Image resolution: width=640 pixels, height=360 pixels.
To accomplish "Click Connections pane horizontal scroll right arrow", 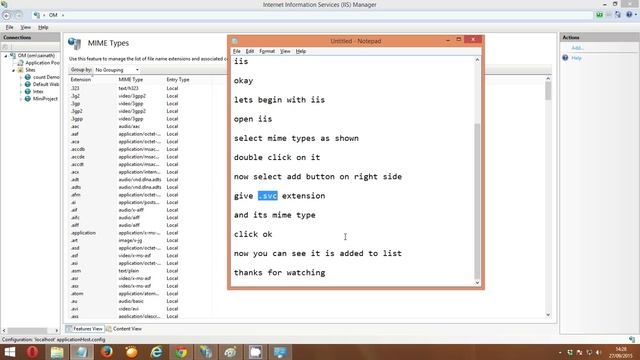I will [x=57, y=330].
